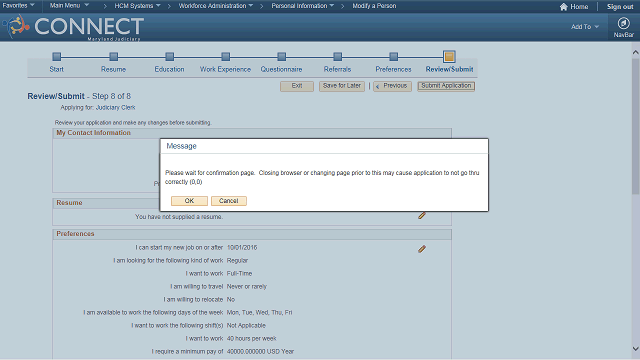Screen dimensions: 640x360
Task: Go to the Resume step label
Action: point(113,69)
